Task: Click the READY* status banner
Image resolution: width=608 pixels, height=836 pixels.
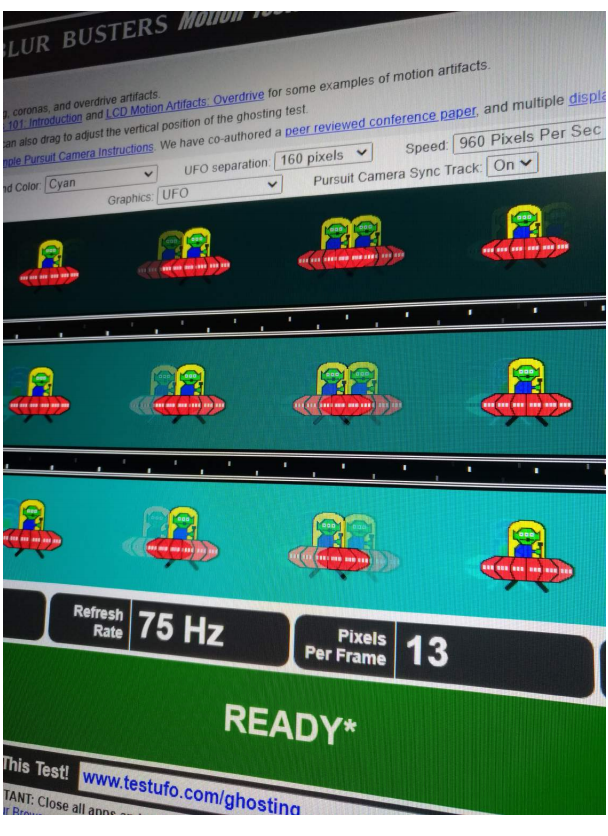Action: tap(290, 724)
